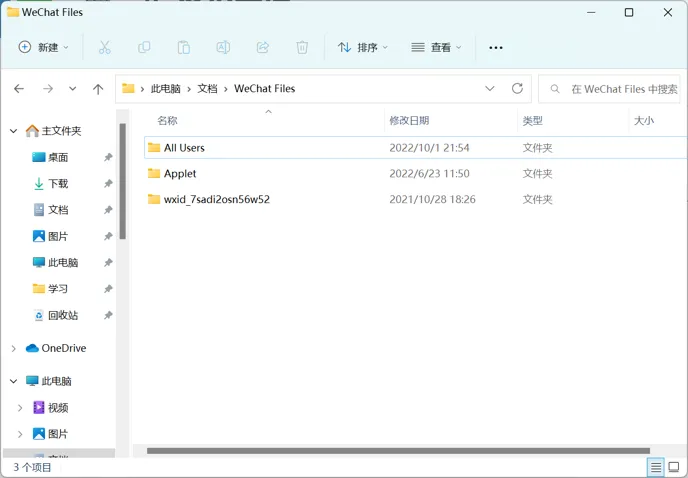The image size is (688, 478).
Task: Select the wxid_7sadi2osn56w52 folder
Action: point(416,199)
